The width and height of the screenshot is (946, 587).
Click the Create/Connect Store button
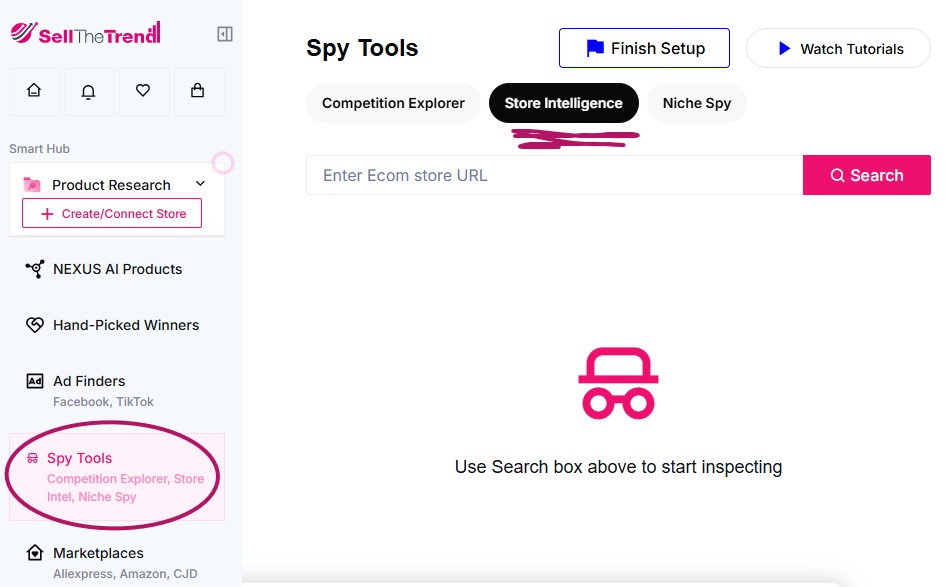[x=110, y=213]
